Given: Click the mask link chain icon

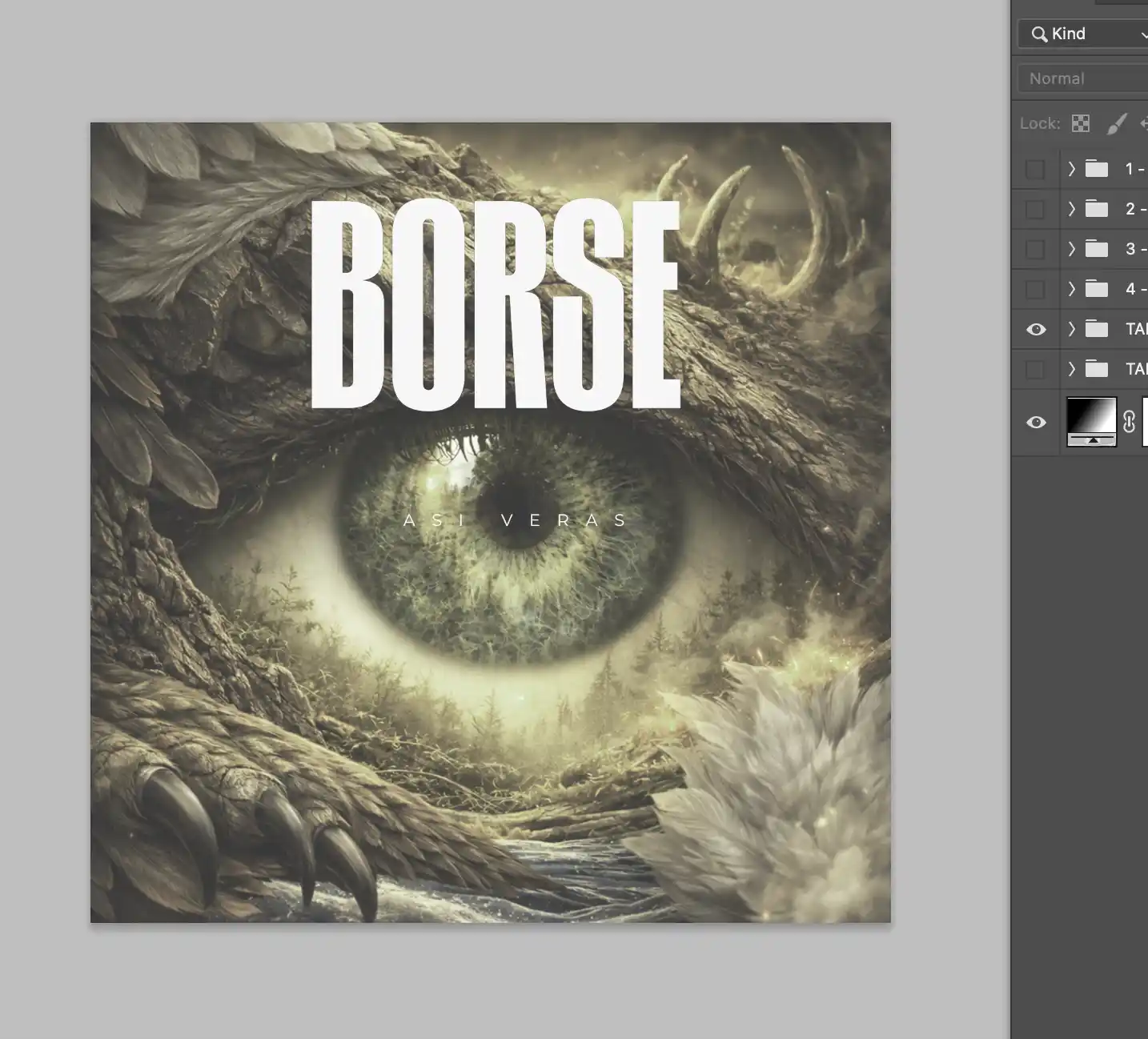Looking at the screenshot, I should pyautogui.click(x=1129, y=422).
